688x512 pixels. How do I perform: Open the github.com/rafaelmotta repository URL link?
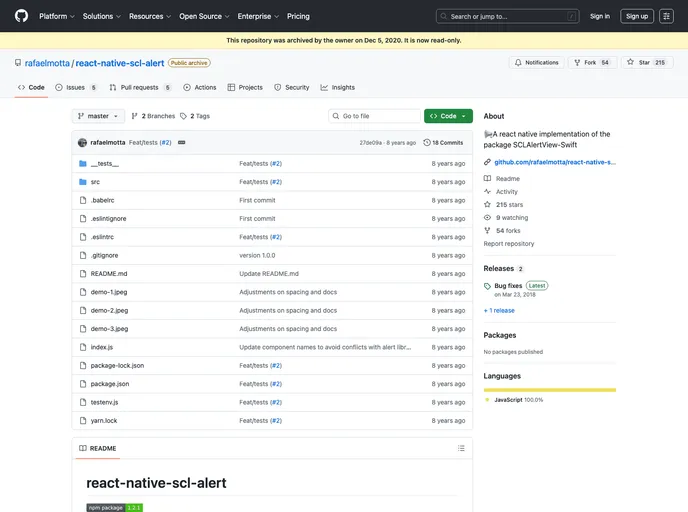pos(555,162)
